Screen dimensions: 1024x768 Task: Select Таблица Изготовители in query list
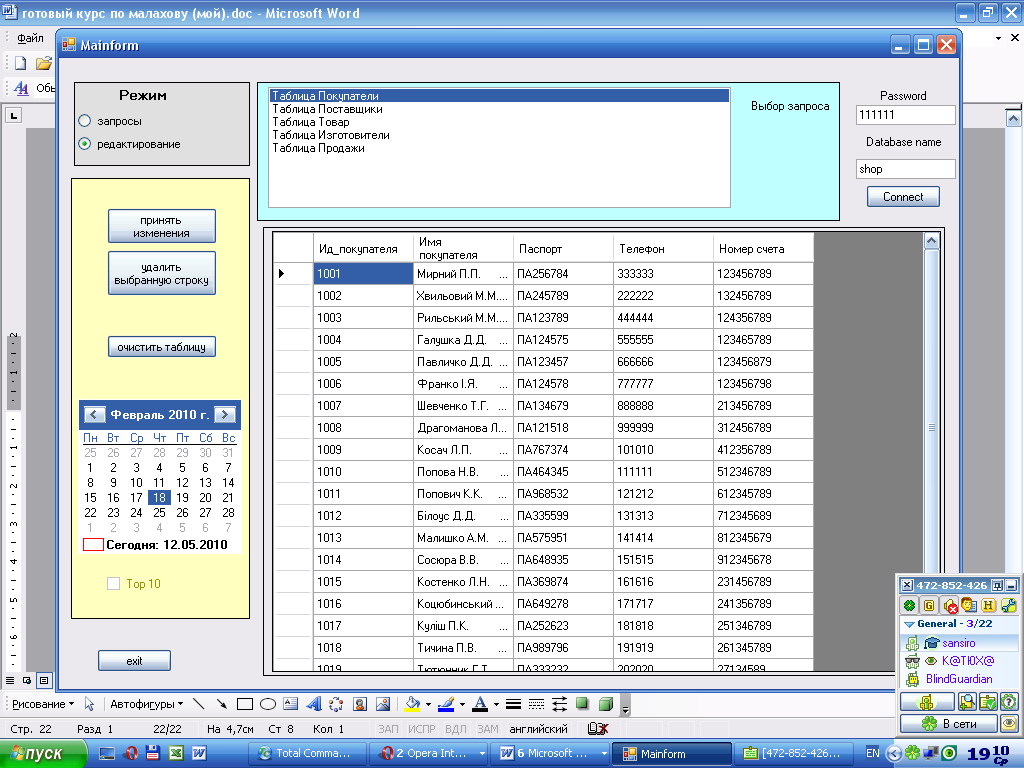pyautogui.click(x=500, y=135)
